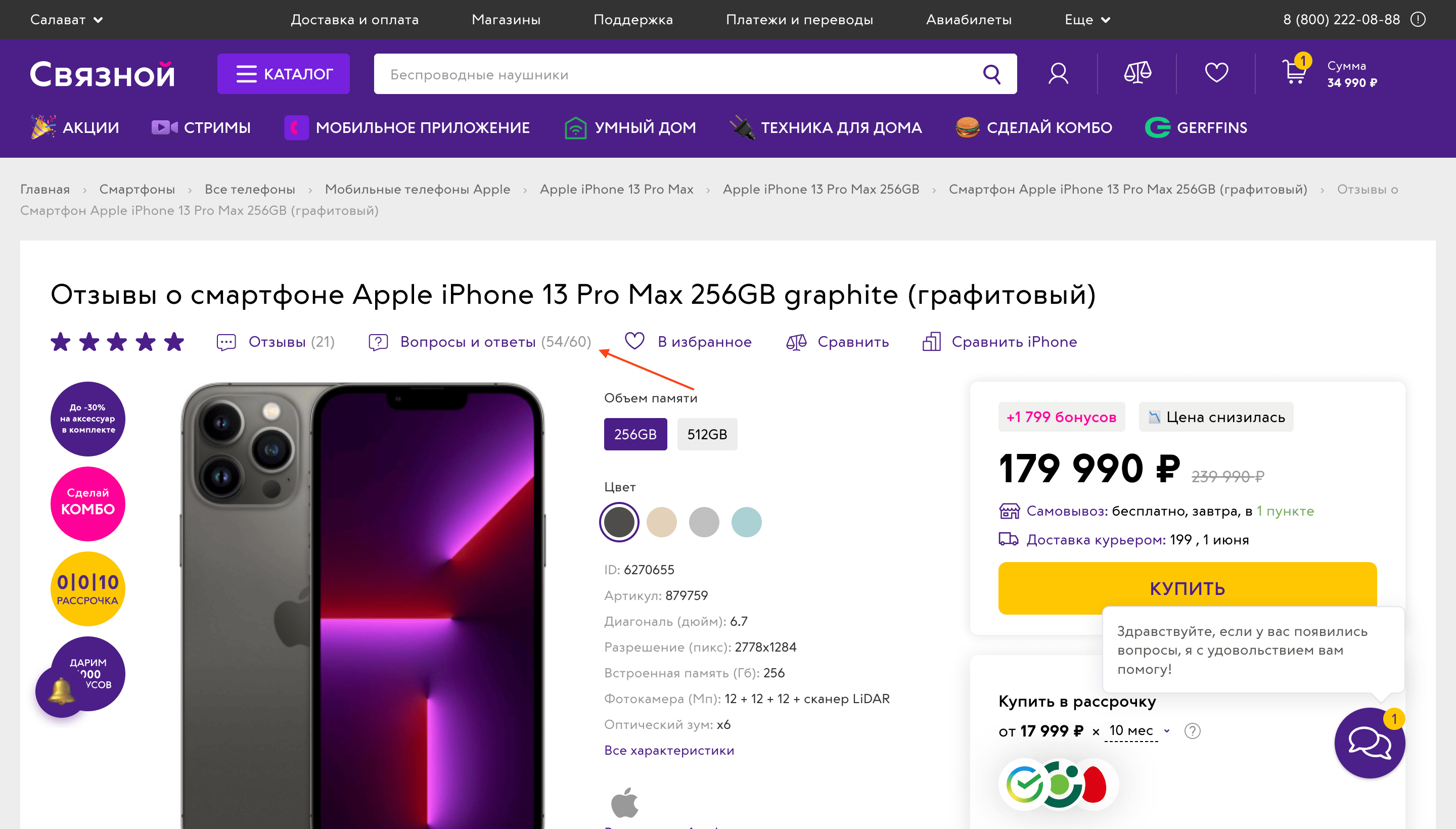Select 256GB memory option
Image resolution: width=1456 pixels, height=829 pixels.
635,434
